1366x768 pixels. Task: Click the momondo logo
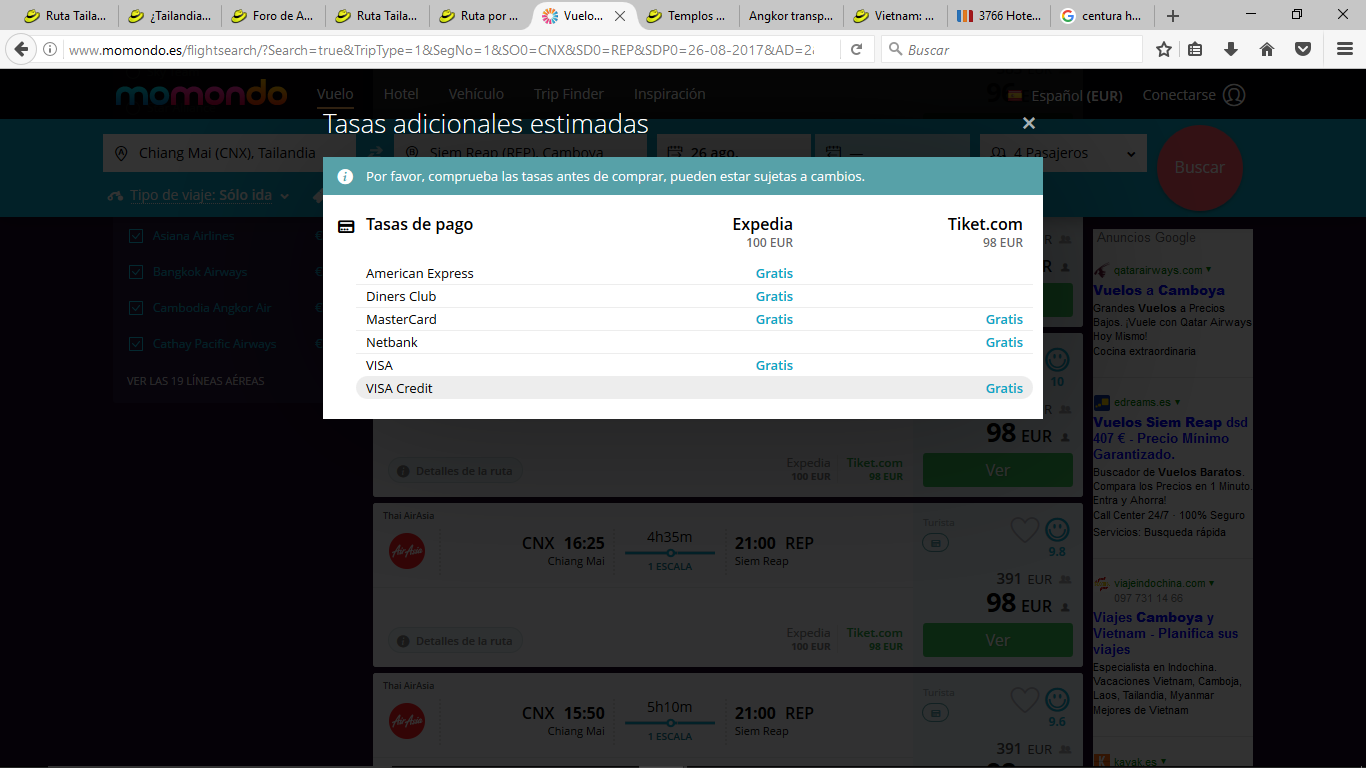[201, 94]
